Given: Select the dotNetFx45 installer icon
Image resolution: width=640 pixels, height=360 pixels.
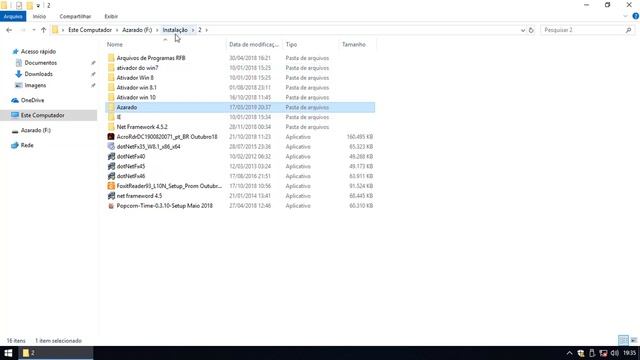Looking at the screenshot, I should [111, 166].
